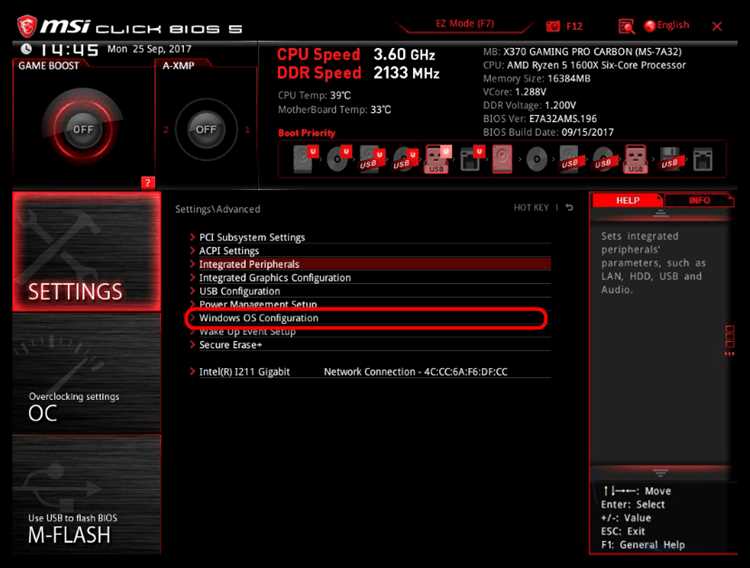Image resolution: width=750 pixels, height=568 pixels.
Task: Toggle the A-XMP OFF knob
Action: point(206,129)
